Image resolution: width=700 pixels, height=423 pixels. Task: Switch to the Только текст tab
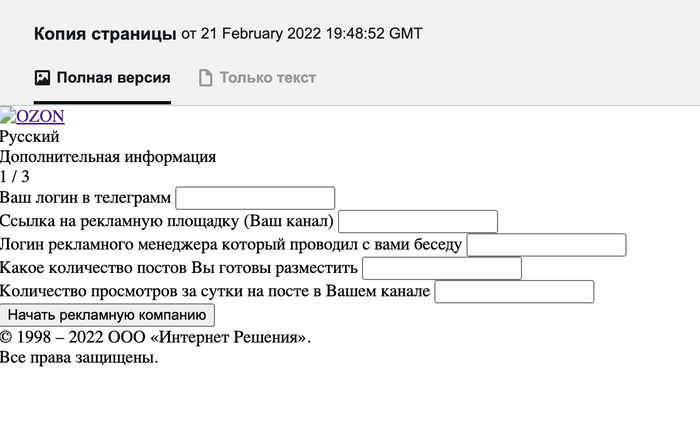267,78
